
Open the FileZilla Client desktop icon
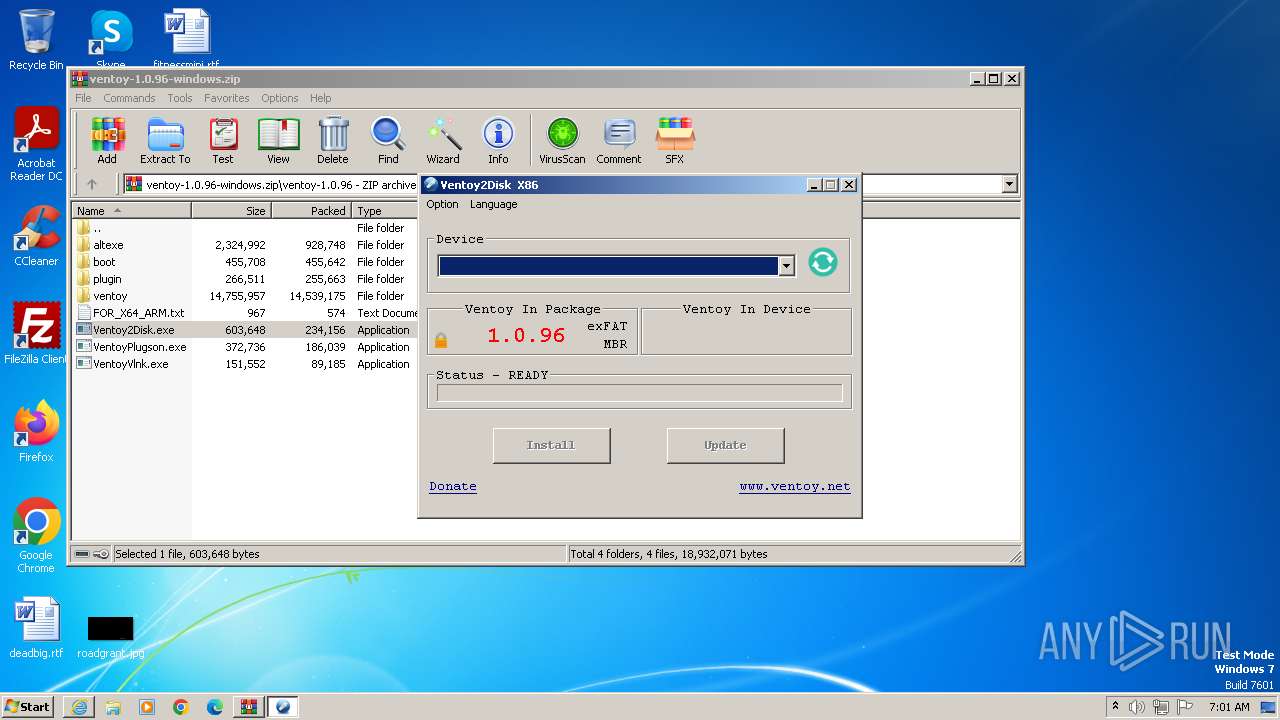tap(36, 334)
